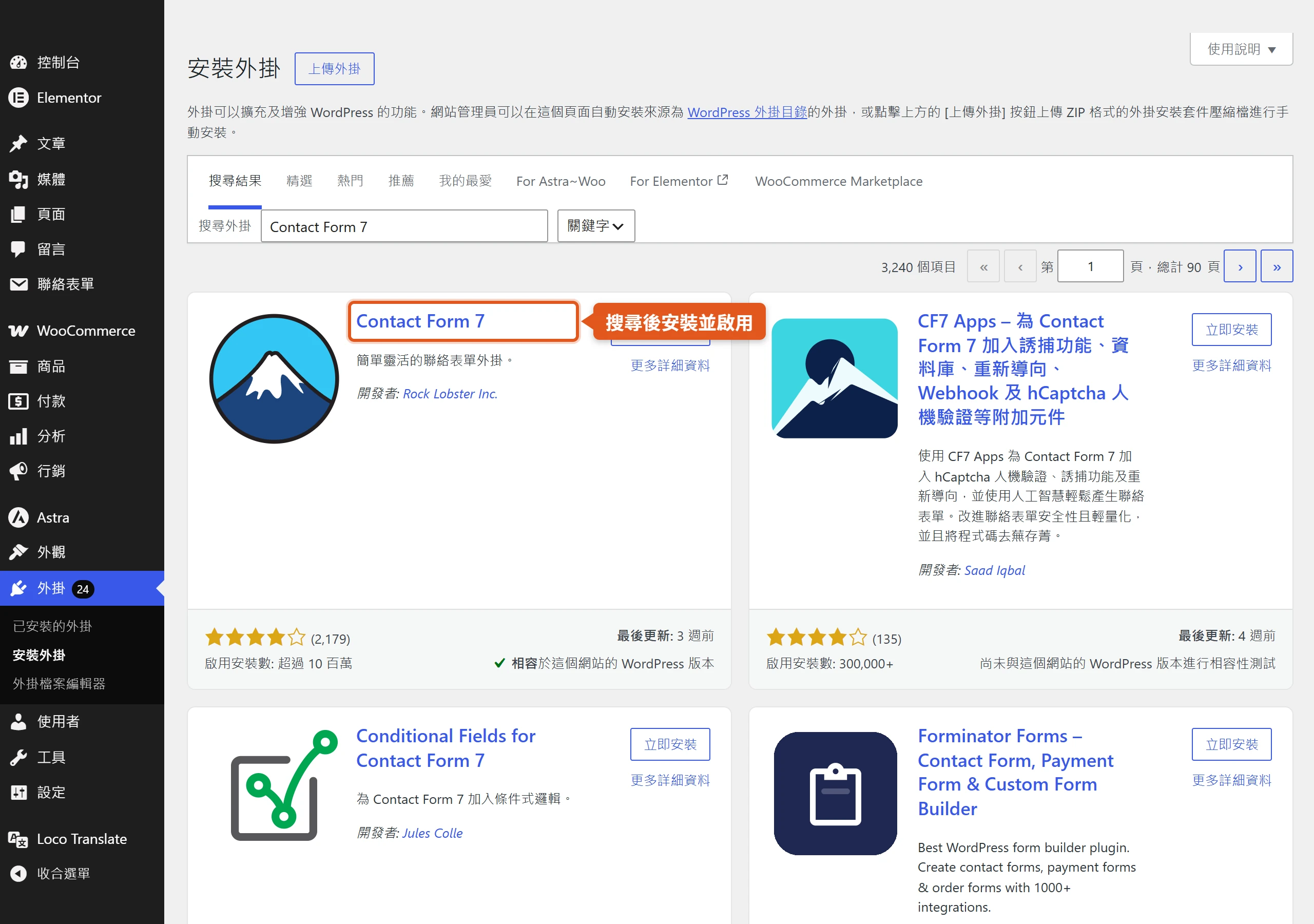Open the For Astra~Woo tab
The height and width of the screenshot is (924, 1314).
pyautogui.click(x=561, y=181)
